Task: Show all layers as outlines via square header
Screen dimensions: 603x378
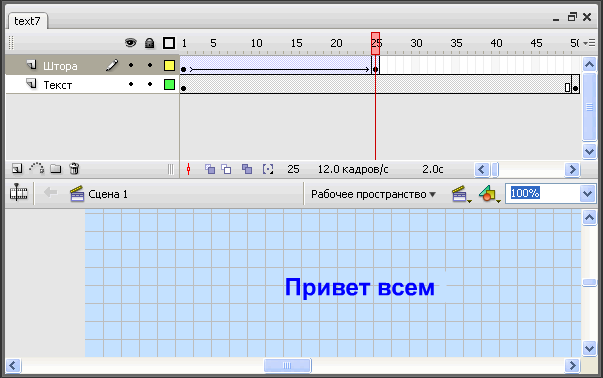Action: (169, 43)
